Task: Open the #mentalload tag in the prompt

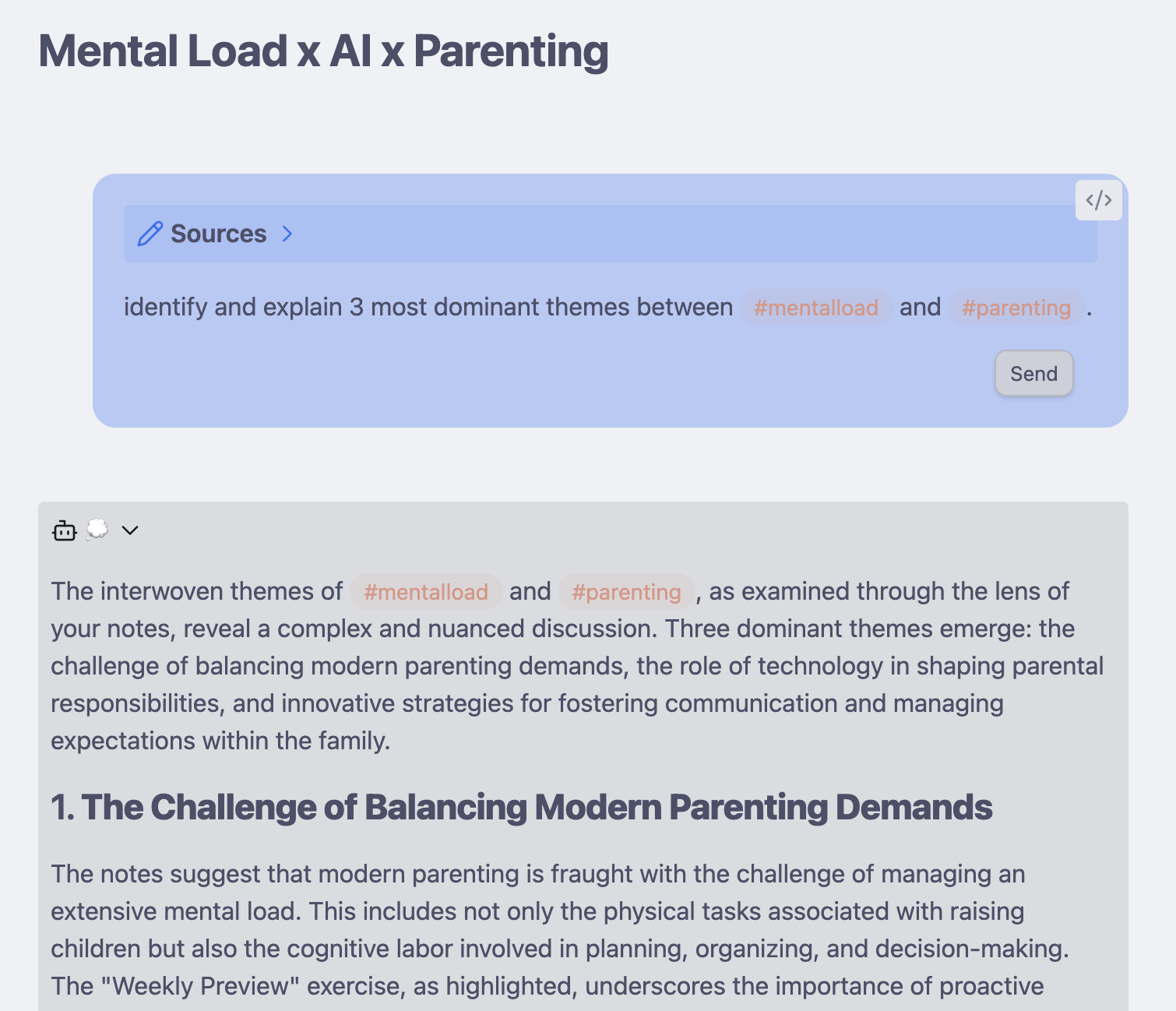Action: coord(815,308)
